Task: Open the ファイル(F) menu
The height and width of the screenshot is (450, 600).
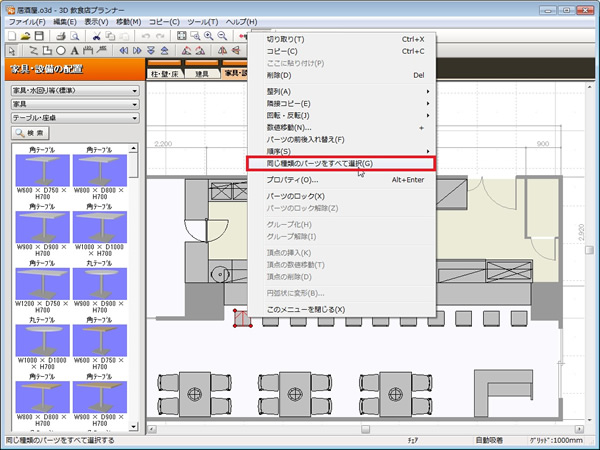Action: click(x=26, y=21)
